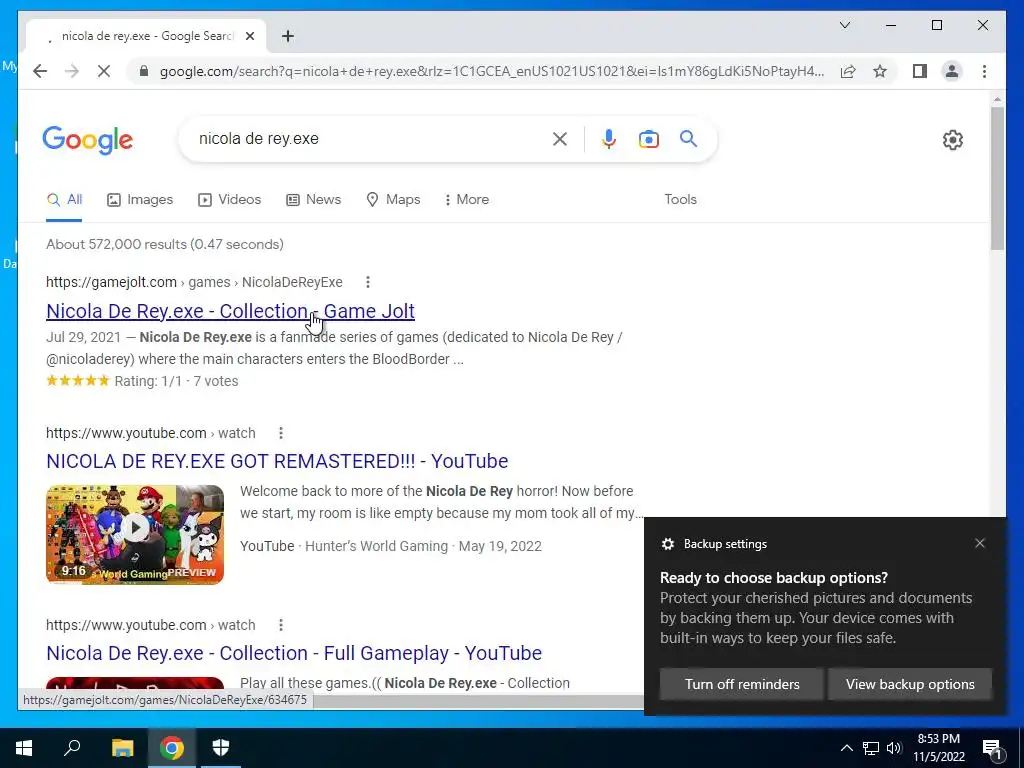1024x768 pixels.
Task: Click Turn off reminders button
Action: 742,684
